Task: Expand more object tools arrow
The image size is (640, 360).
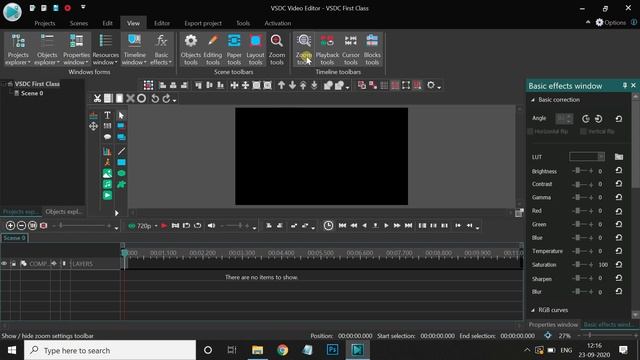Action: click(x=116, y=213)
